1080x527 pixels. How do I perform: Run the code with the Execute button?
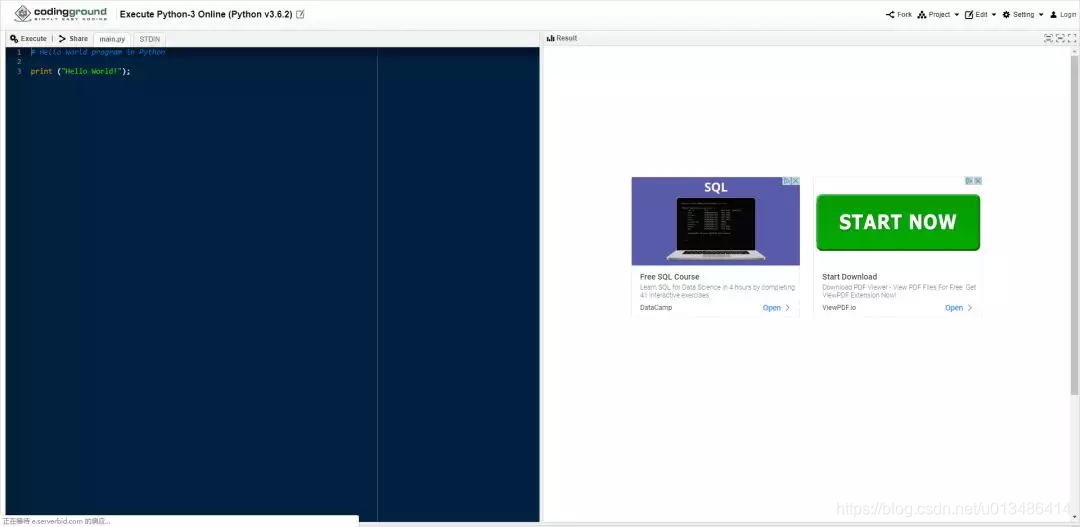[x=28, y=39]
